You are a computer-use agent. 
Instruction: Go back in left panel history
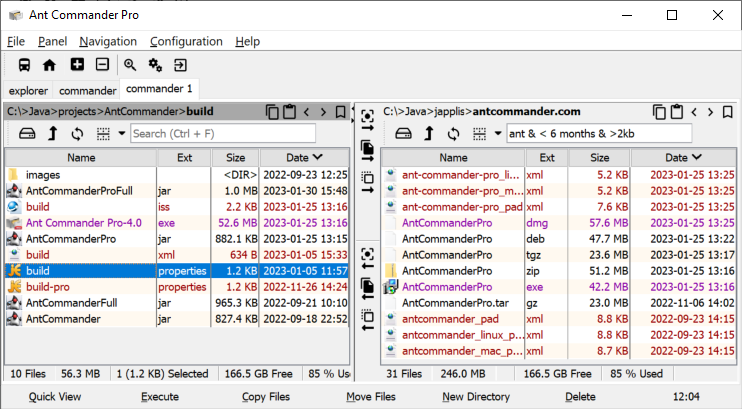[x=307, y=112]
